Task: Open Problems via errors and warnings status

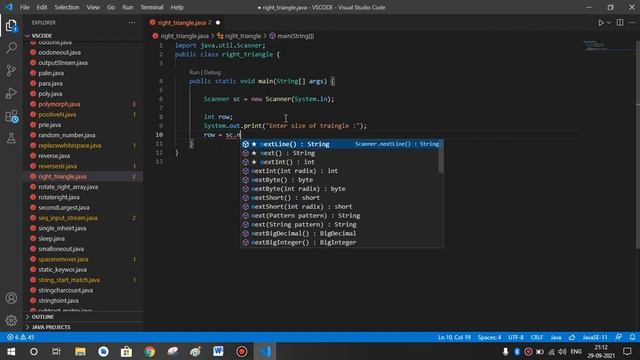Action: [x=20, y=338]
